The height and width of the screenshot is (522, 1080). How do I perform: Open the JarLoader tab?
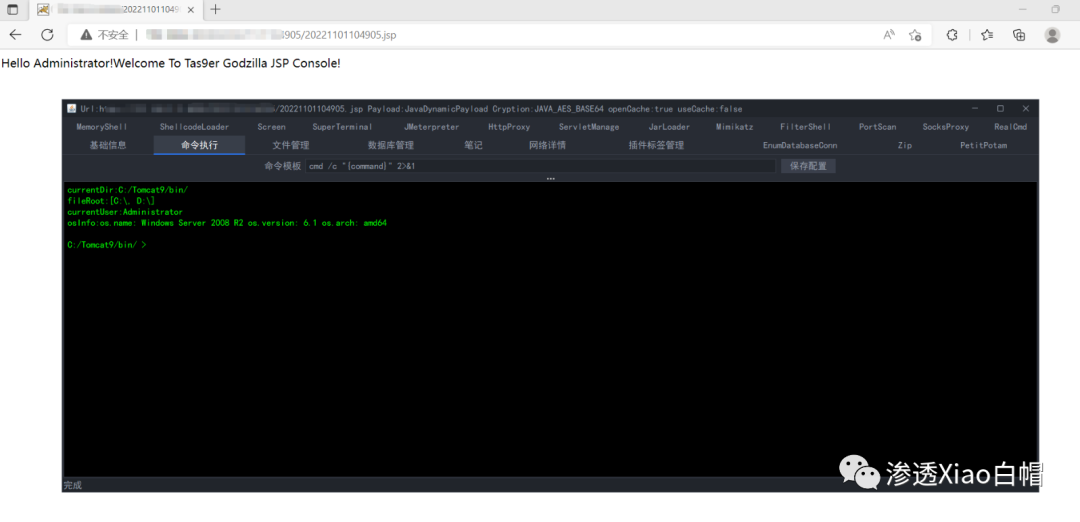coord(669,127)
